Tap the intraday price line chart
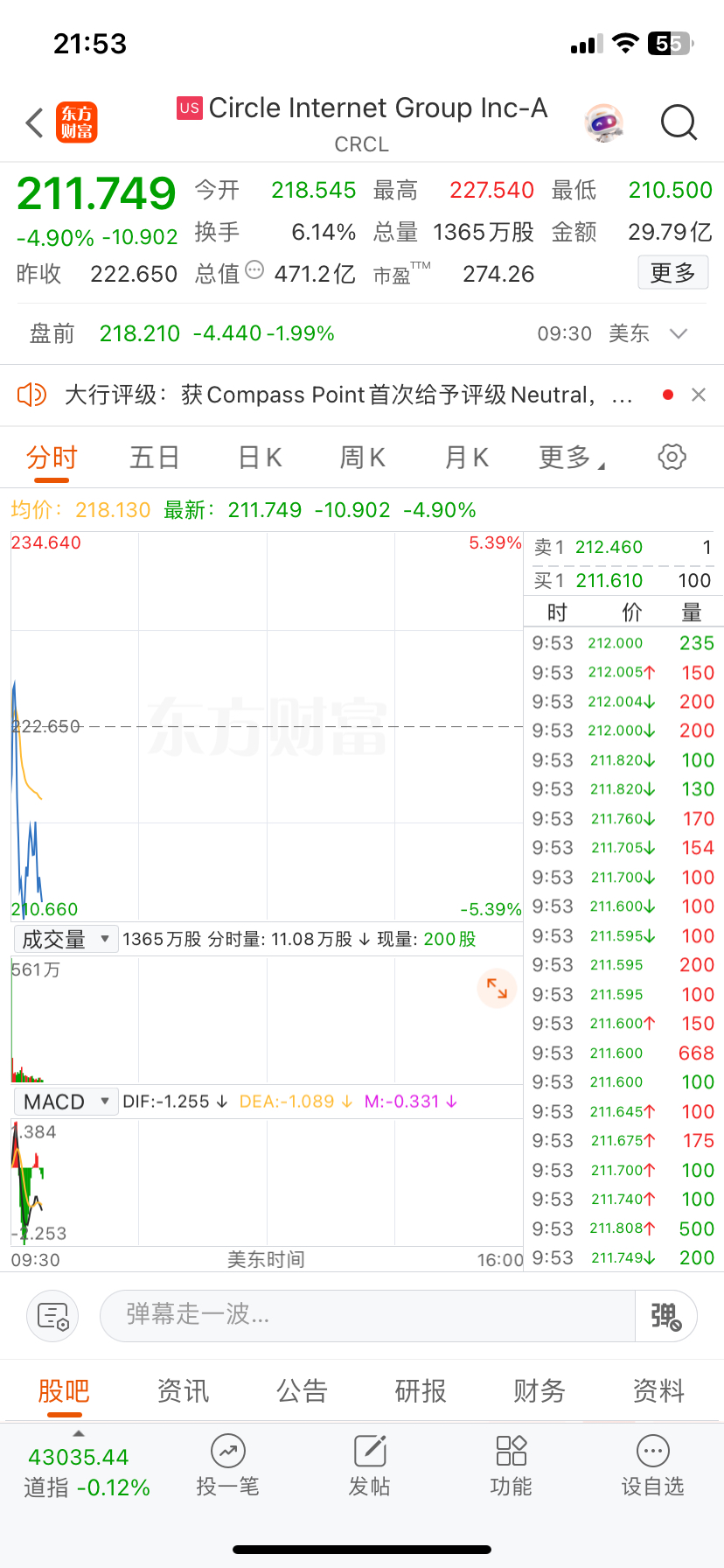 click(x=267, y=726)
